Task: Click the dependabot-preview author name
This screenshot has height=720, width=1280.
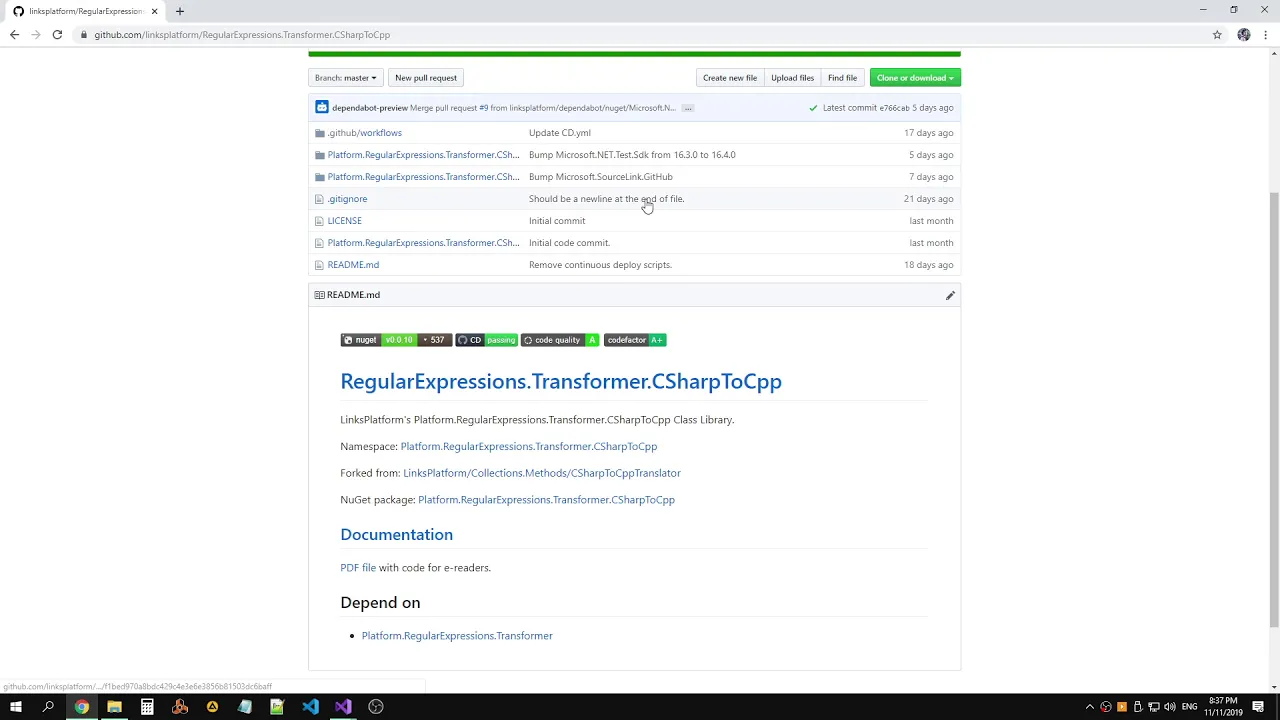Action: click(x=370, y=108)
